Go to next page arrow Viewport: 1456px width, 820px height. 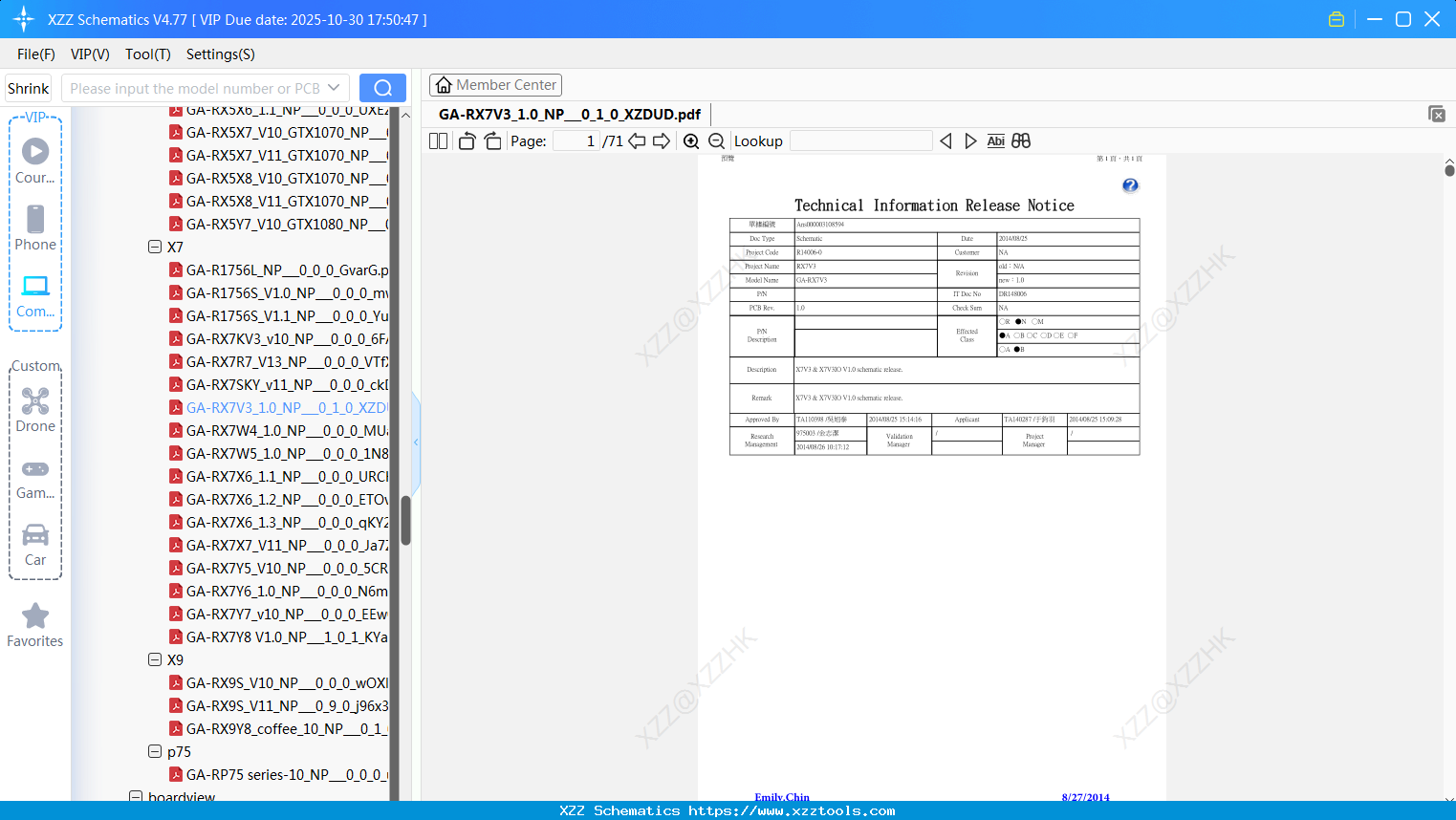(x=662, y=140)
